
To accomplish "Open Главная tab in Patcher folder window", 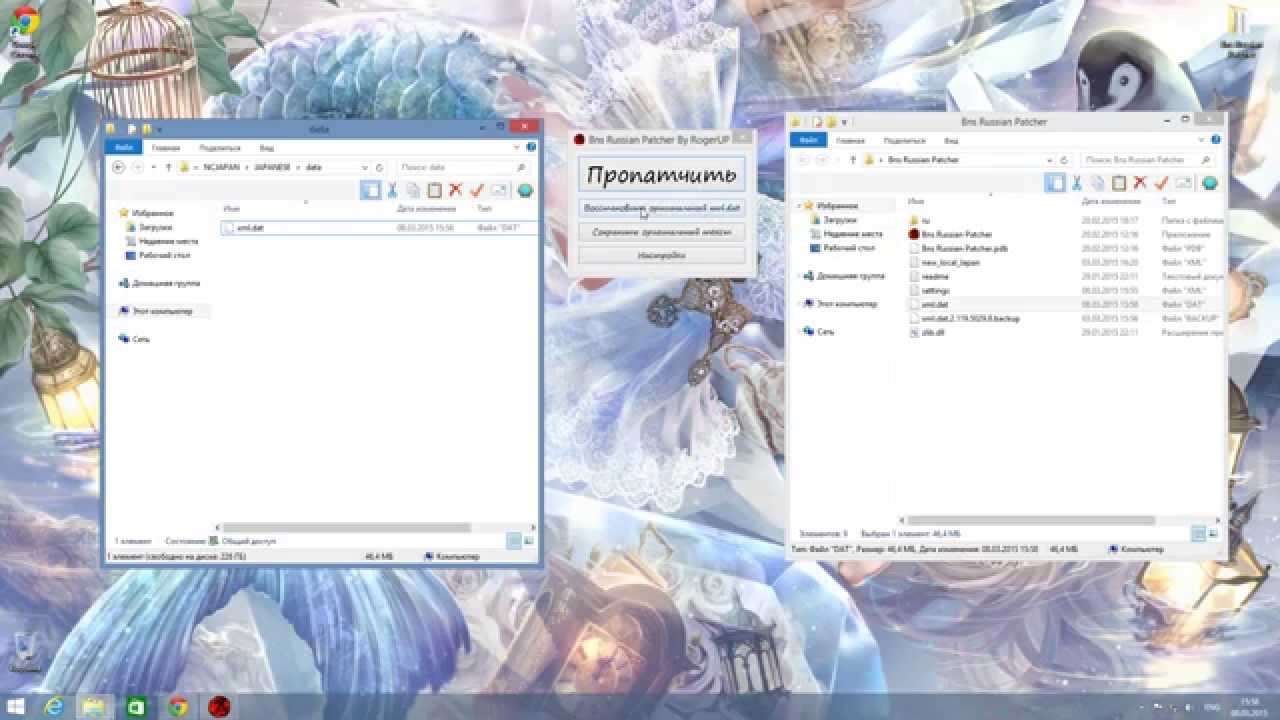I will pos(850,140).
